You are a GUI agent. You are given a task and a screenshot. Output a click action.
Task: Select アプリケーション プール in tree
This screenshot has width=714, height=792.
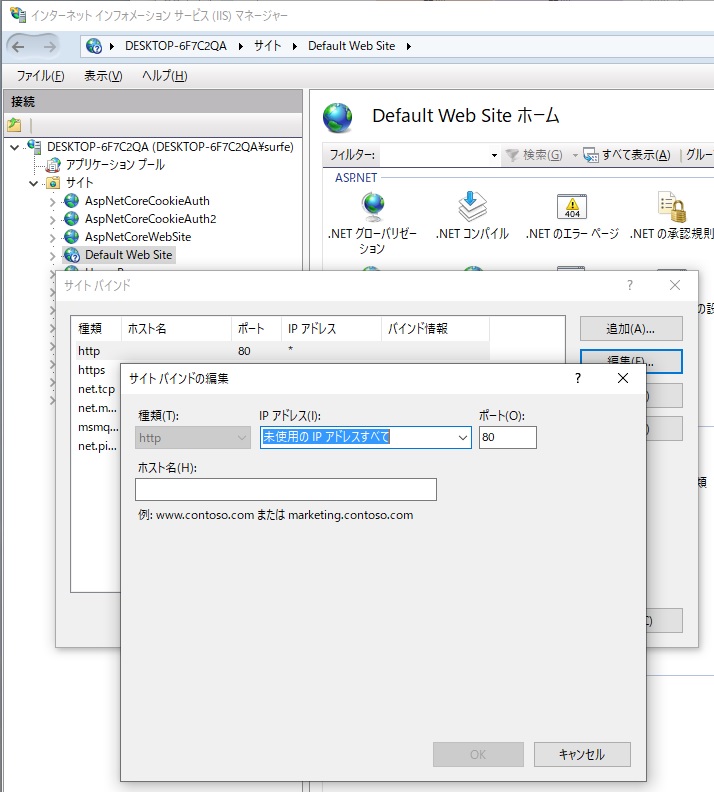115,165
